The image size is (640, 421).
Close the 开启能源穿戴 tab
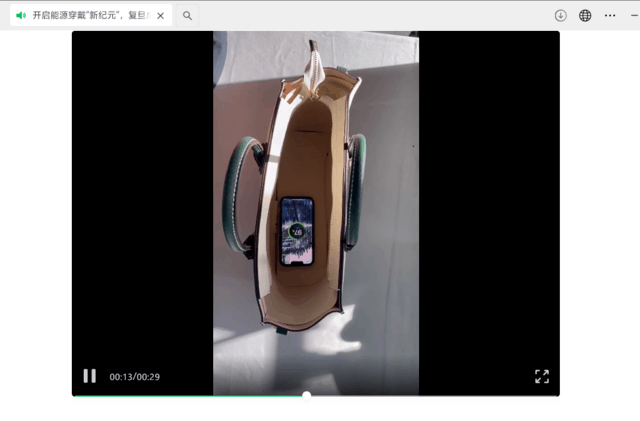160,16
